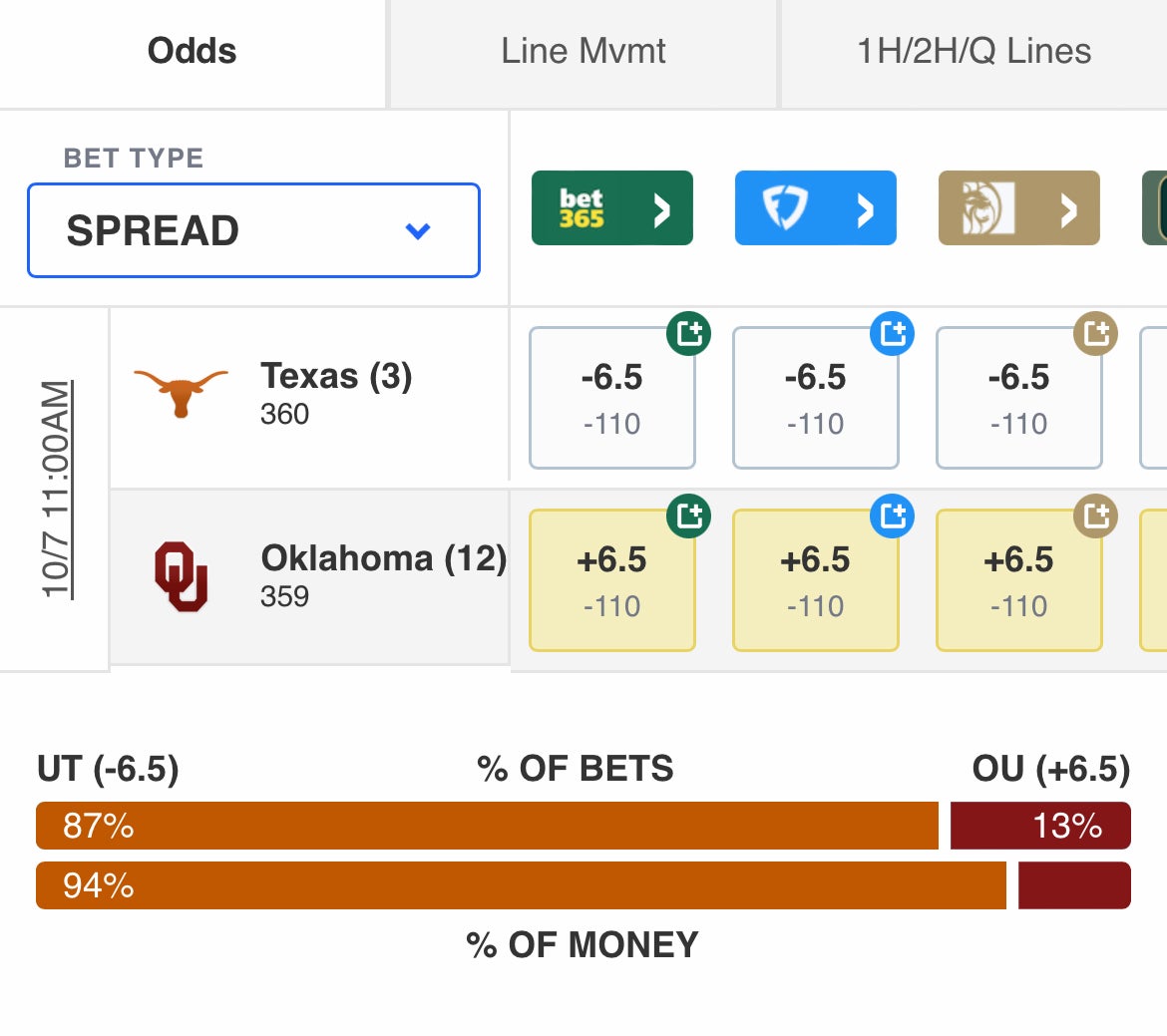This screenshot has height=1036, width=1167.
Task: Add Texas FanDuel spread to bet slip
Action: [893, 333]
